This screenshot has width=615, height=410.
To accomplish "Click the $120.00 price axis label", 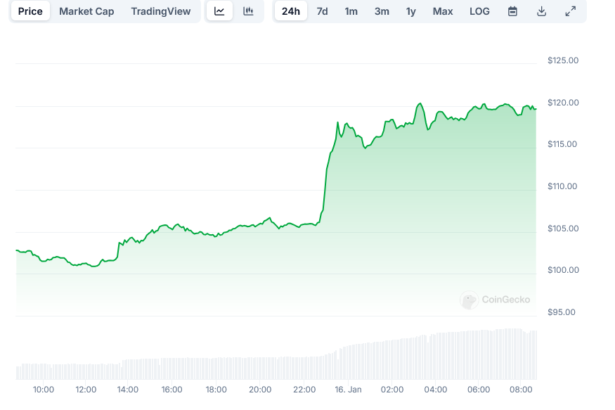I will coord(564,102).
